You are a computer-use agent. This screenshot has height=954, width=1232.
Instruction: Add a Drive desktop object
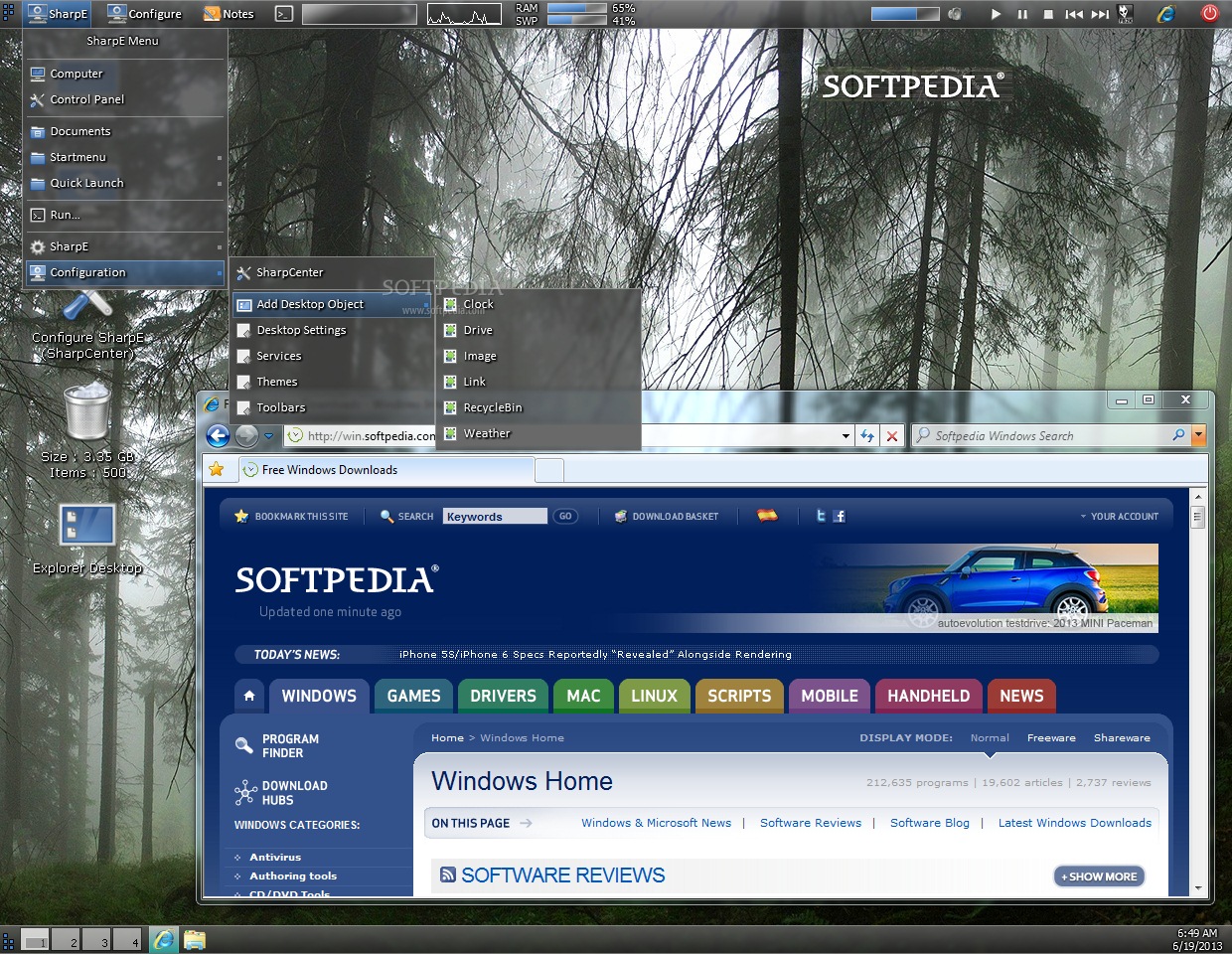click(x=539, y=330)
